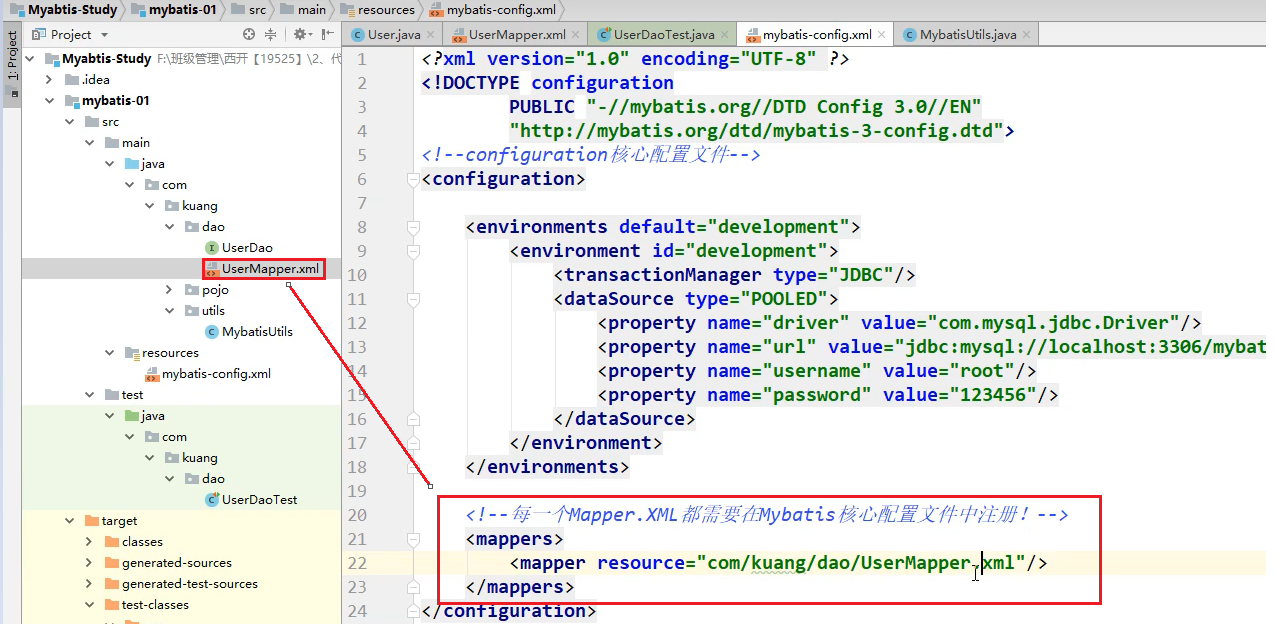This screenshot has width=1276, height=624.
Task: Select UserDao in the project tree
Action: (247, 248)
